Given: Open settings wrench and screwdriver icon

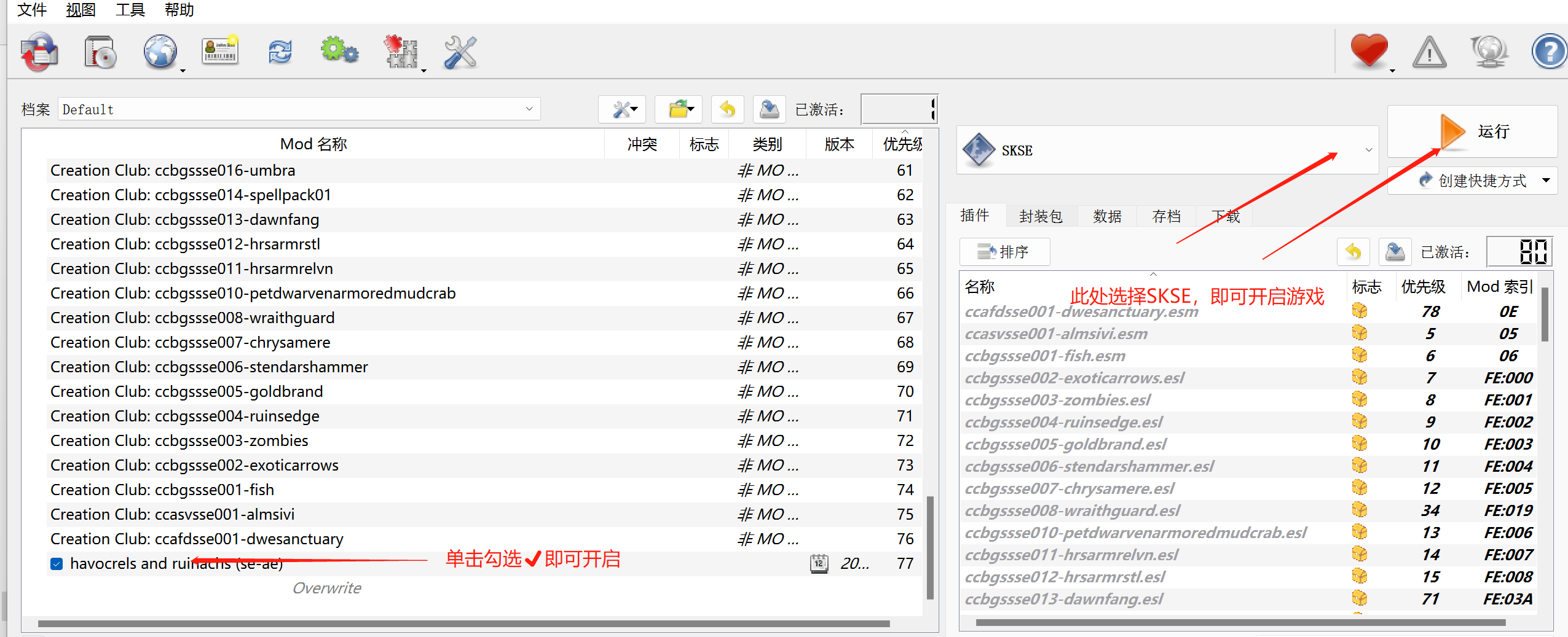Looking at the screenshot, I should tap(460, 52).
